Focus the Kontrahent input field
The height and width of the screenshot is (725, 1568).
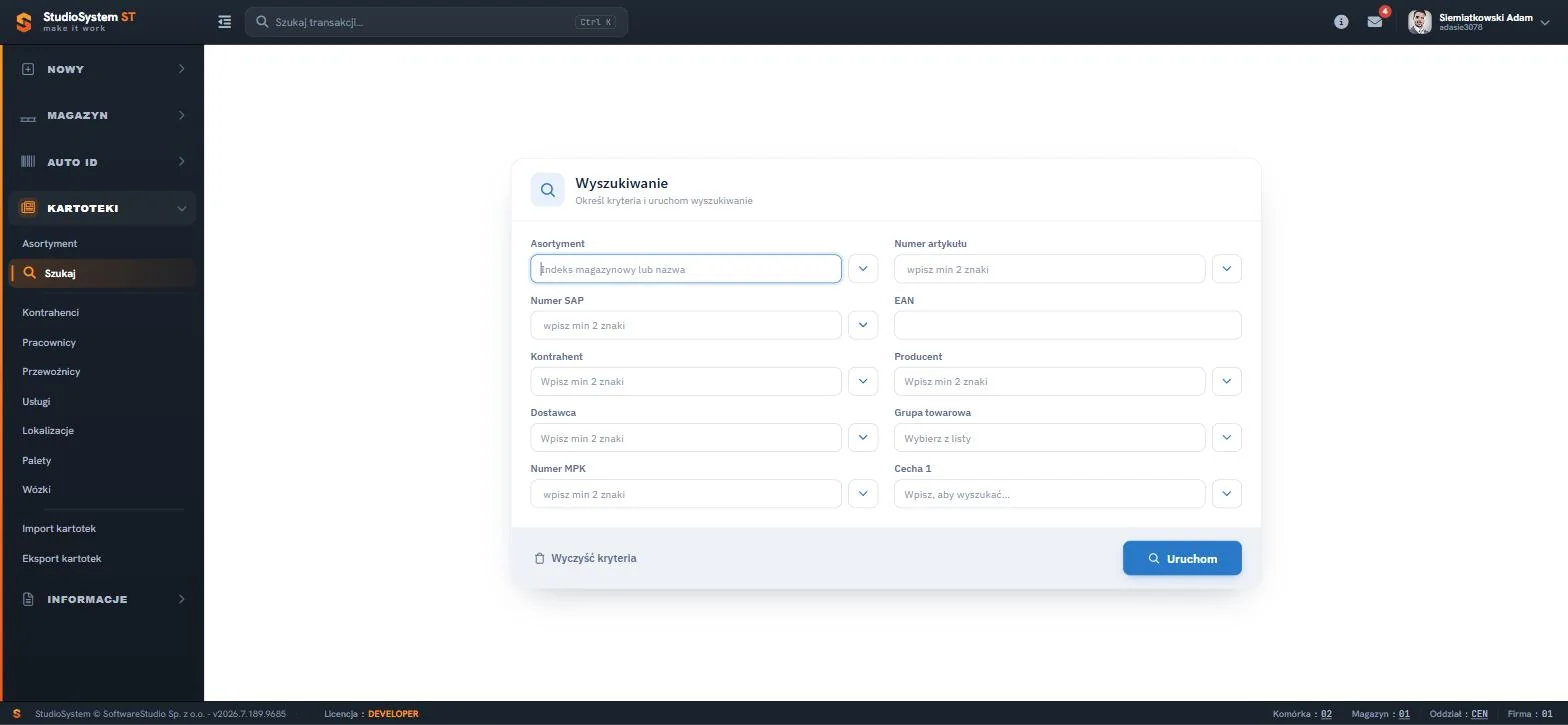point(686,381)
